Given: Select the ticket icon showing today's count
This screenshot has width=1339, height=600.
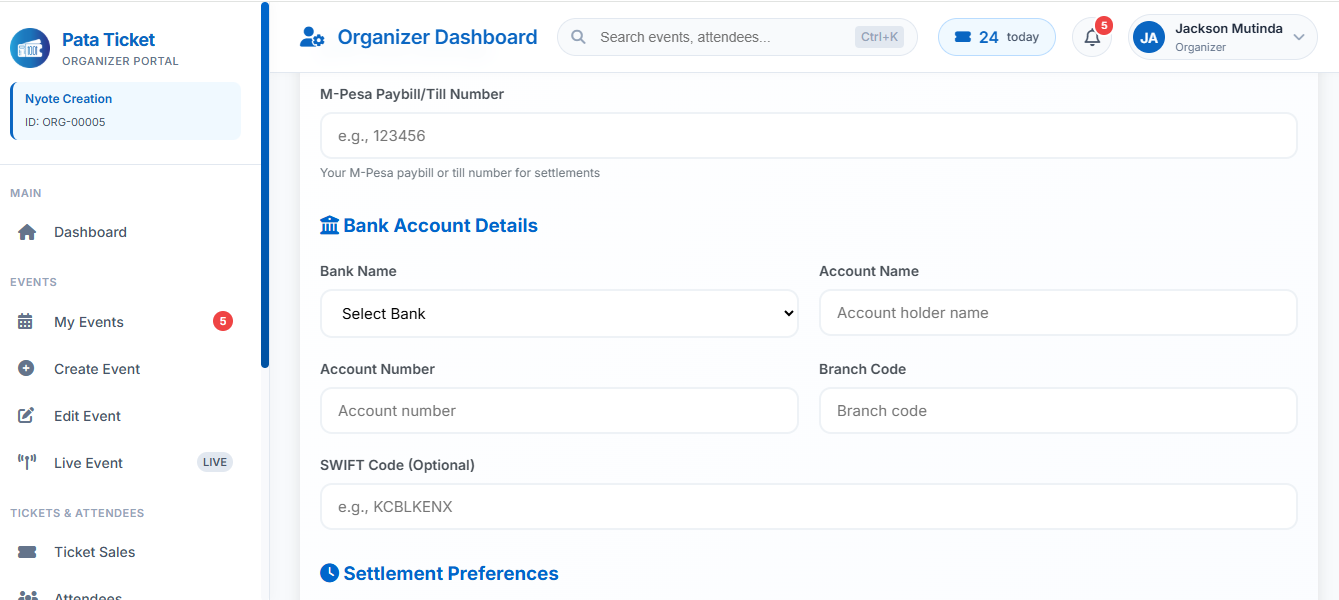Looking at the screenshot, I should 963,36.
